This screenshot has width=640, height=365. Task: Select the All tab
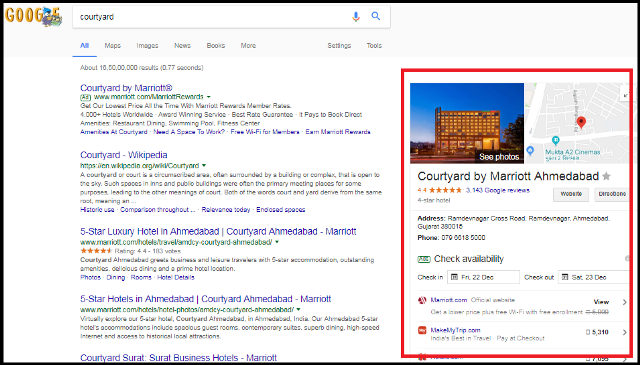coord(84,45)
